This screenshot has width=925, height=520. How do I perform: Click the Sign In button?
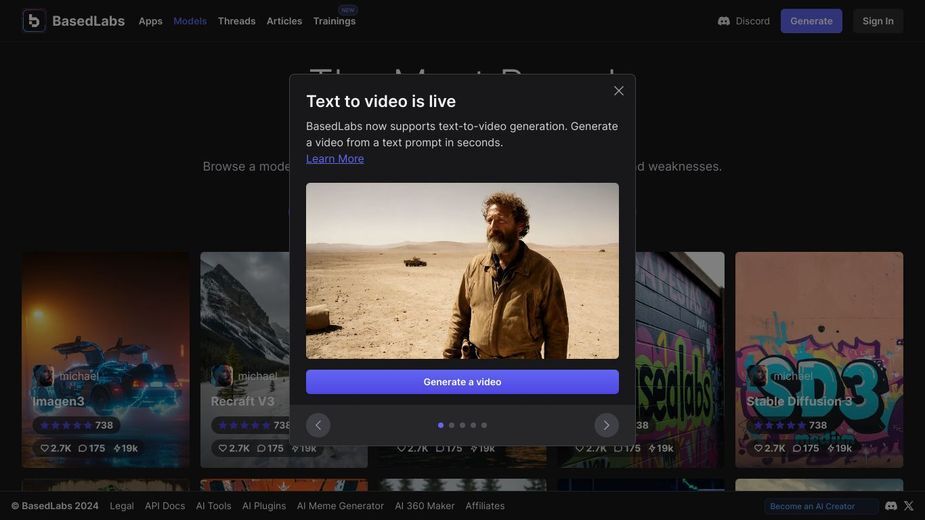pos(878,21)
